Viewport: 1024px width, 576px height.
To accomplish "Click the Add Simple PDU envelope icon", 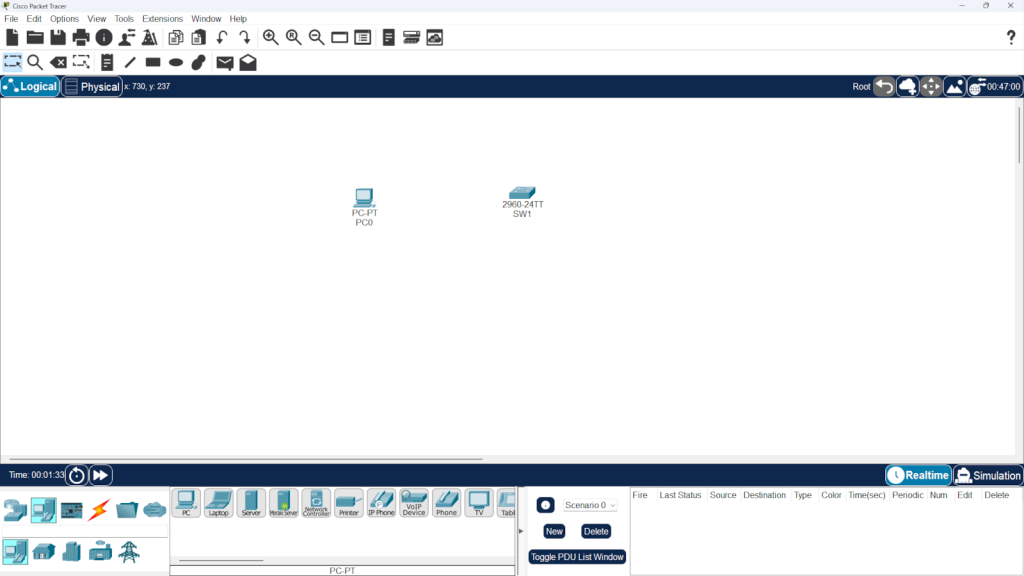I will [x=224, y=62].
